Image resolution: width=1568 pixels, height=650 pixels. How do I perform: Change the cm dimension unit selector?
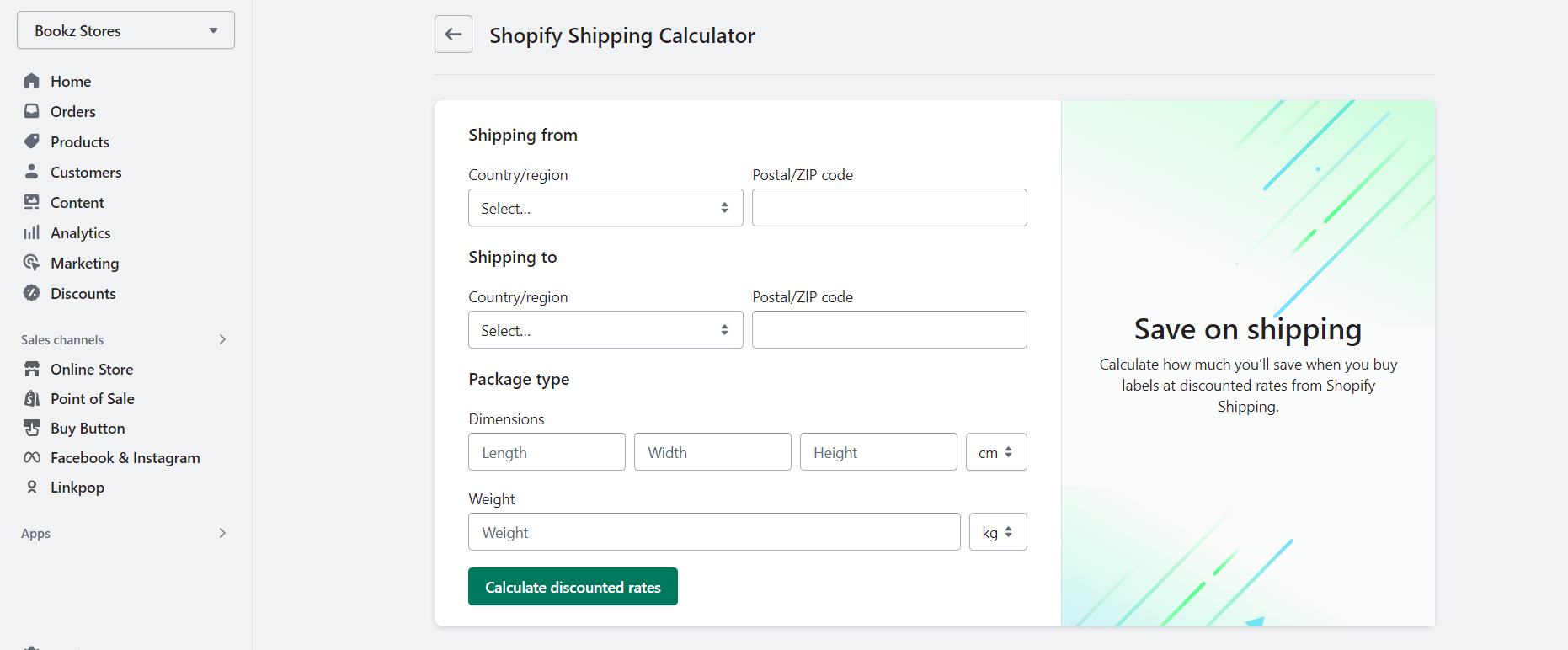coord(995,452)
